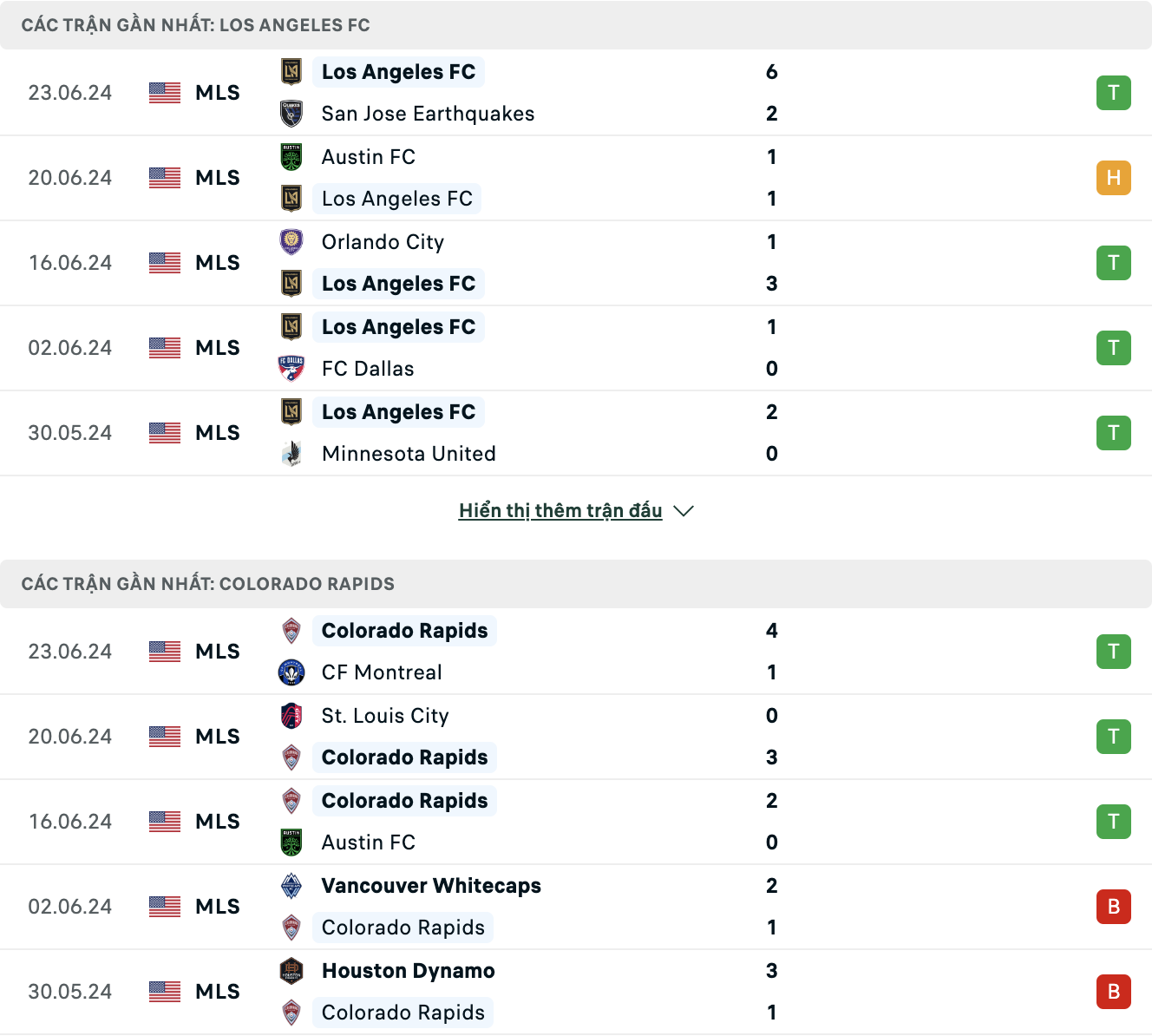1152x1036 pixels.
Task: Click red B badge for Vancouver Whitecaps match
Action: click(x=1114, y=907)
